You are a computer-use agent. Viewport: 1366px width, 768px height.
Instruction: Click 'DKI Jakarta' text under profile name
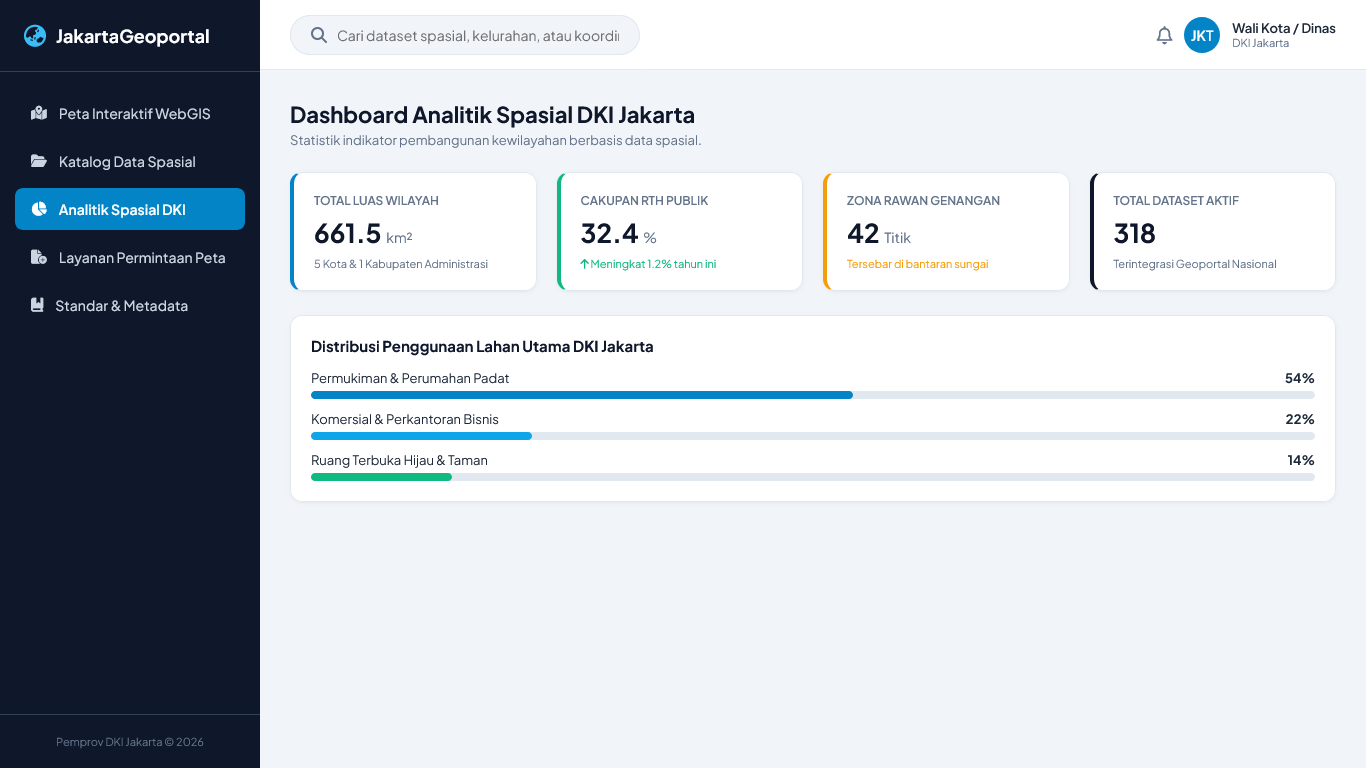click(1260, 43)
